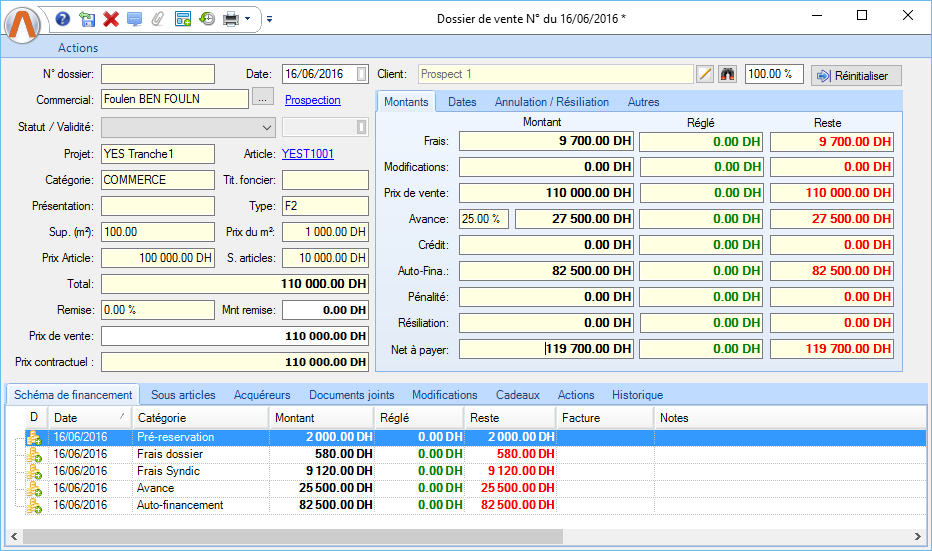The image size is (932, 551).
Task: Open the print options dropdown arrow
Action: coord(247,18)
